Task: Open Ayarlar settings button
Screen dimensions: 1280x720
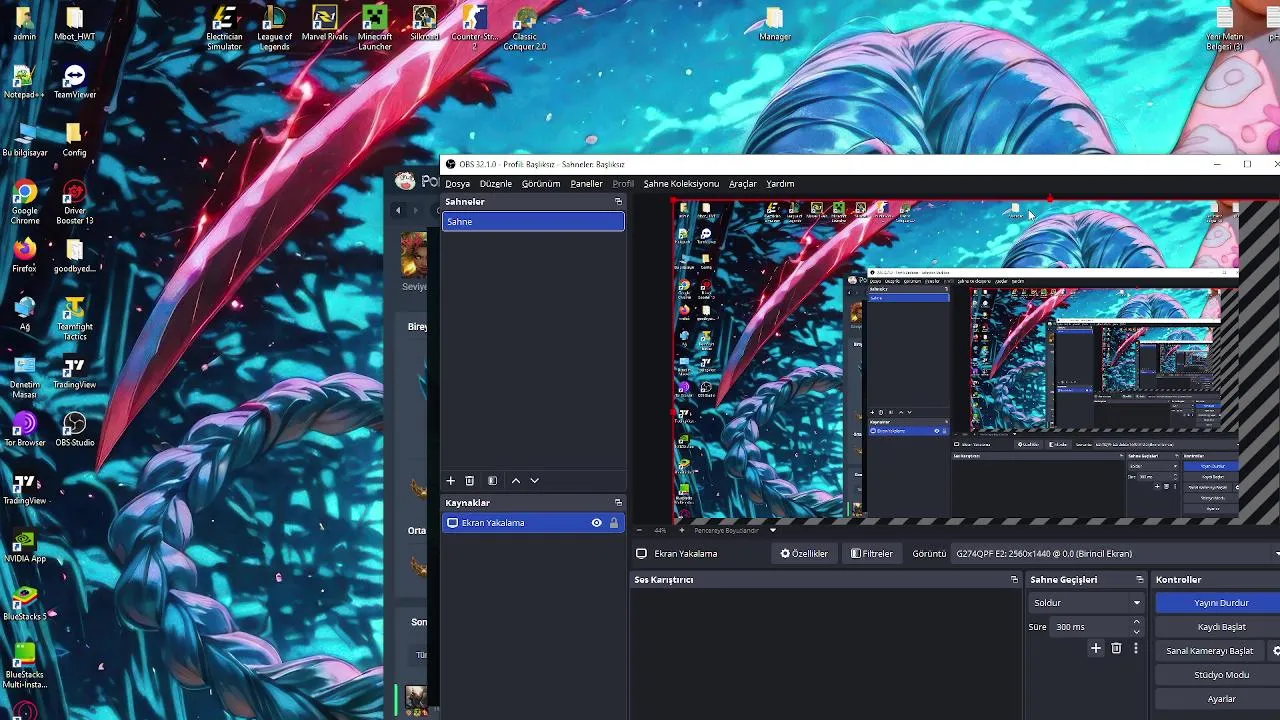Action: (x=1218, y=699)
